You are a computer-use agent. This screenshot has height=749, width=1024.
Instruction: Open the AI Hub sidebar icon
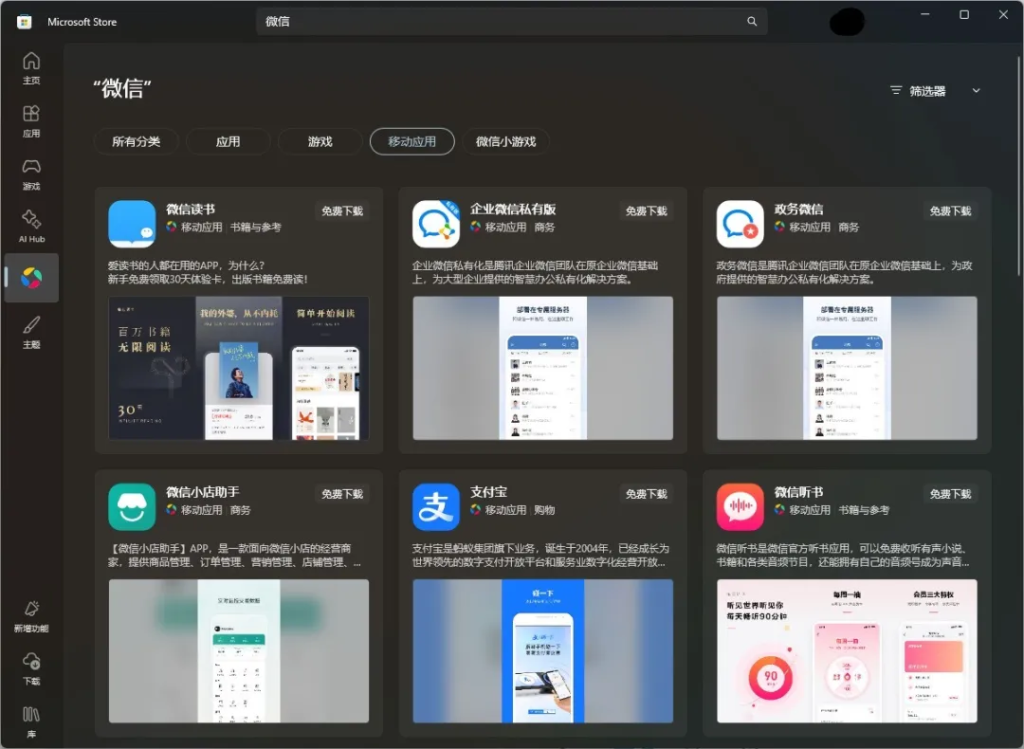[x=31, y=225]
